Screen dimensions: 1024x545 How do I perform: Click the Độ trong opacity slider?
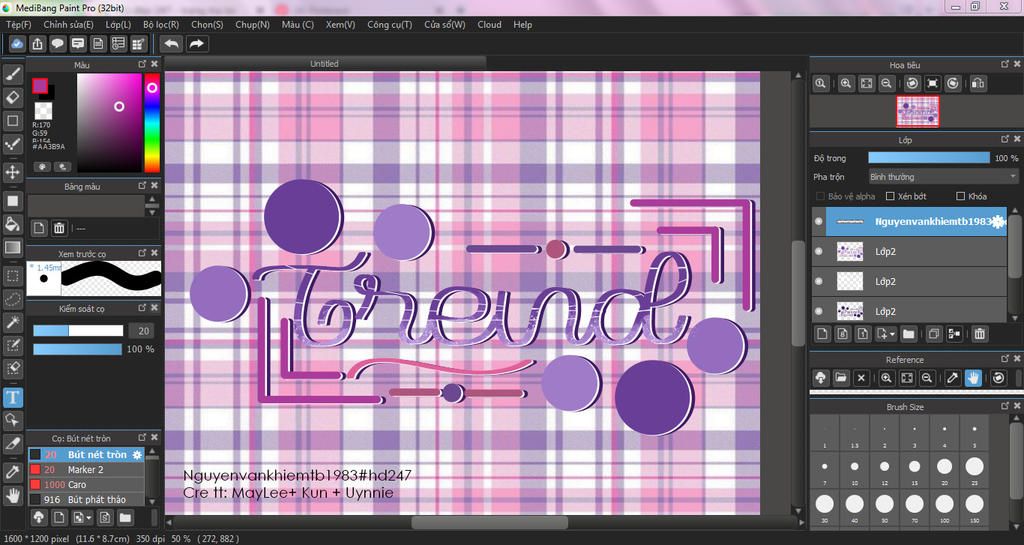pyautogui.click(x=929, y=158)
